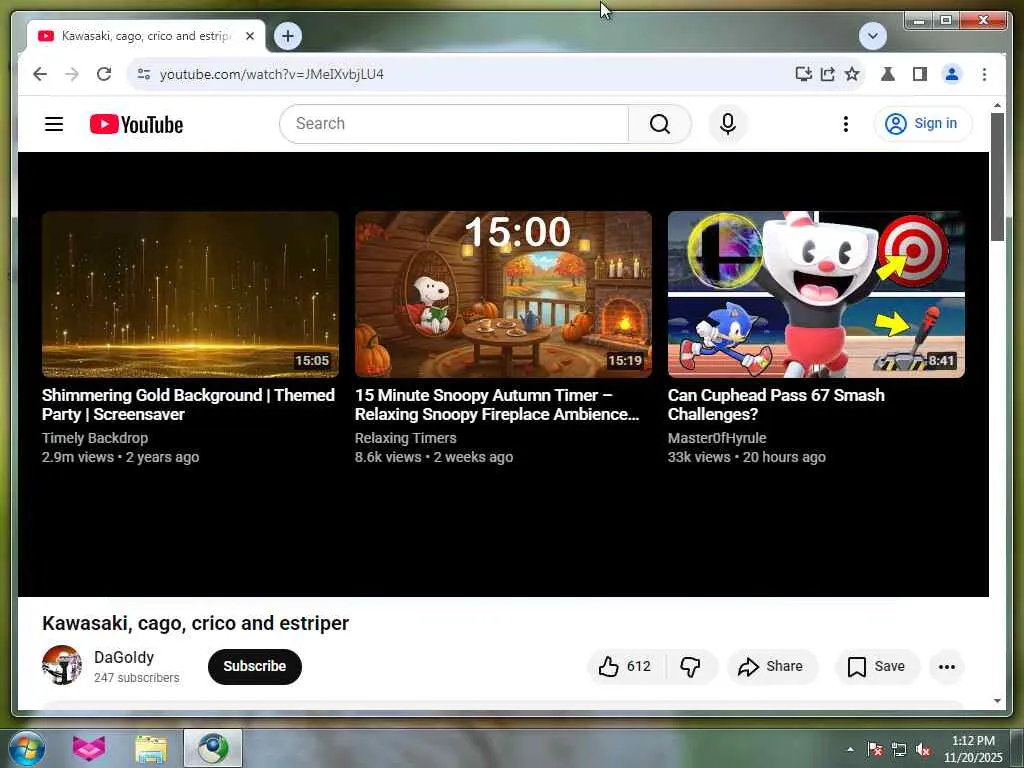This screenshot has height=768, width=1024.
Task: Click the 247 subscribers text
Action: pos(136,678)
